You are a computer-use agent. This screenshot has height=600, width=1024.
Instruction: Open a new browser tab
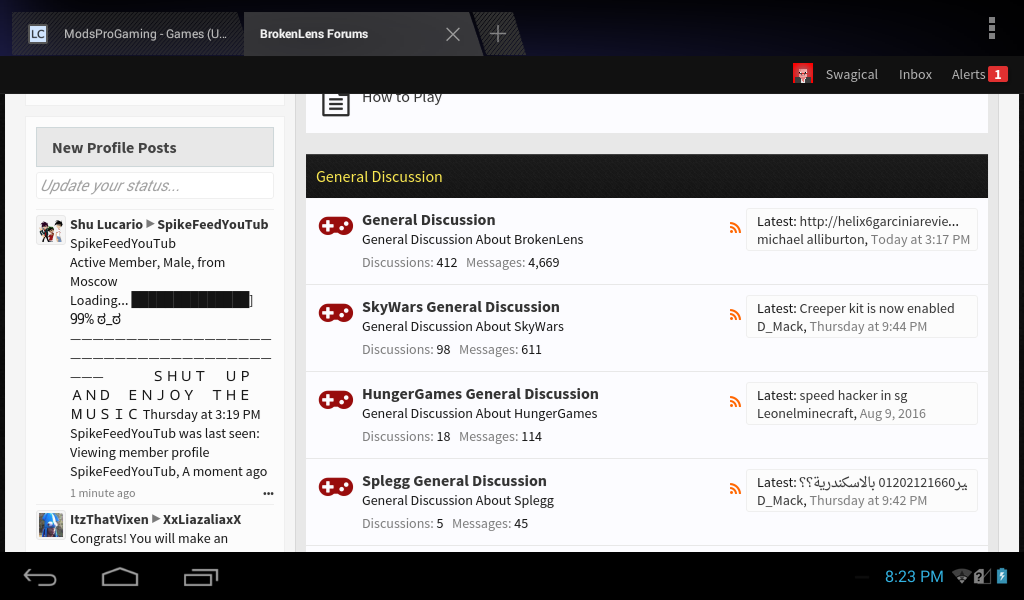498,34
